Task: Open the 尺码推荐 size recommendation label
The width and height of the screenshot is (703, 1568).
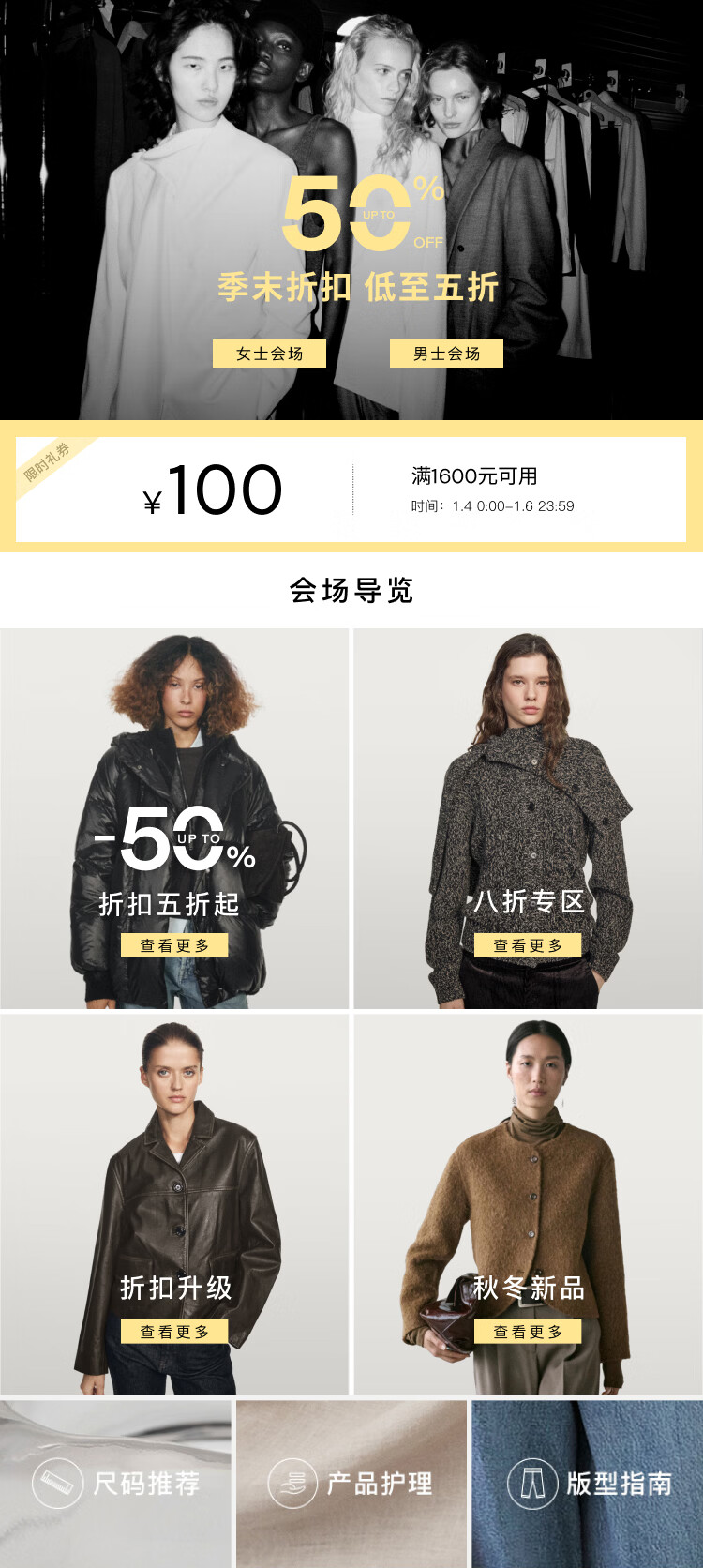Action: tap(147, 1484)
